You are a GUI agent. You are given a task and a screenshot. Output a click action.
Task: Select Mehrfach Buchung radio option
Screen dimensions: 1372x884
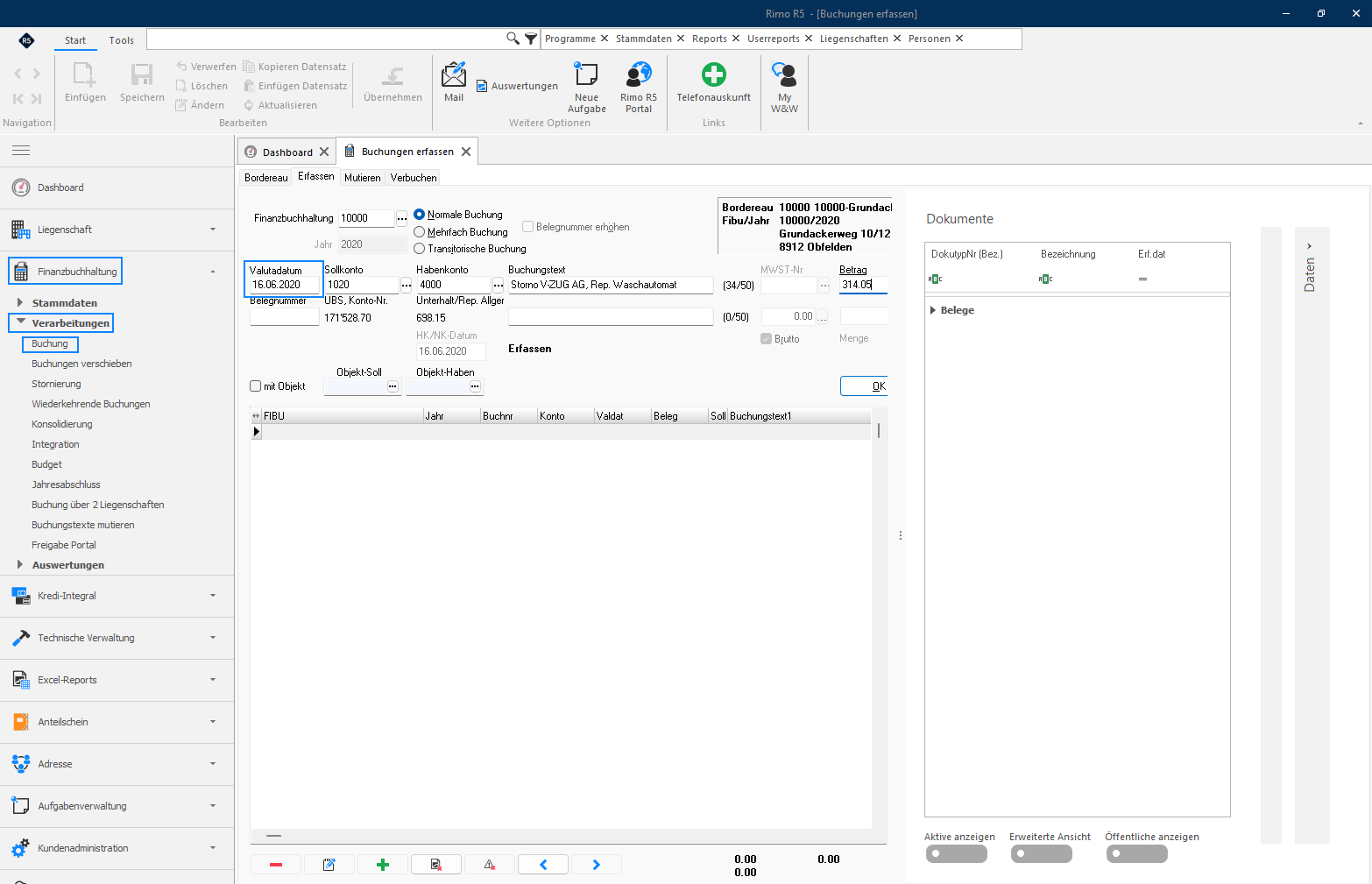pyautogui.click(x=420, y=232)
